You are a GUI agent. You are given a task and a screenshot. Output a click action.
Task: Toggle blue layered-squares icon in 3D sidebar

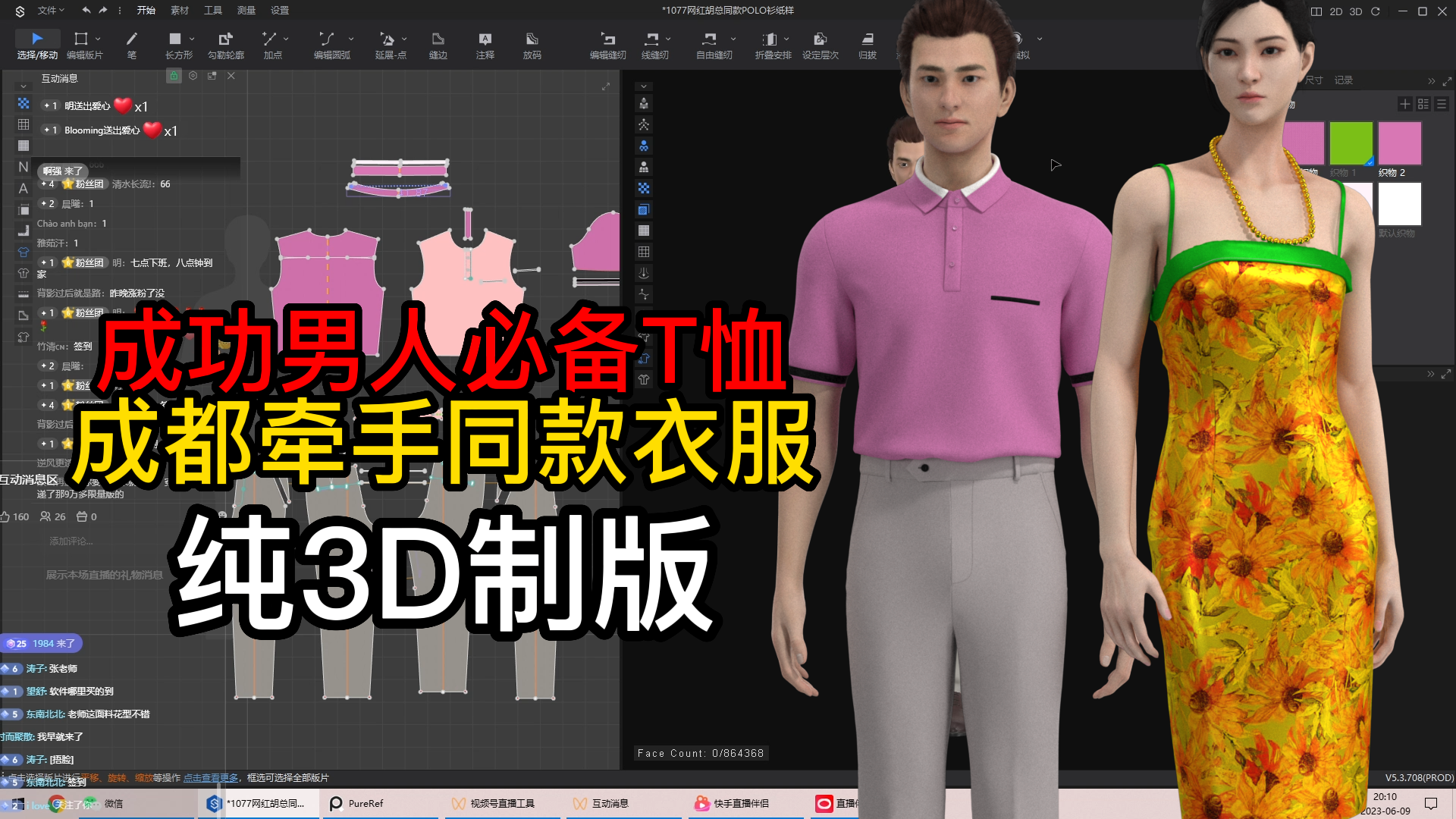coord(644,209)
